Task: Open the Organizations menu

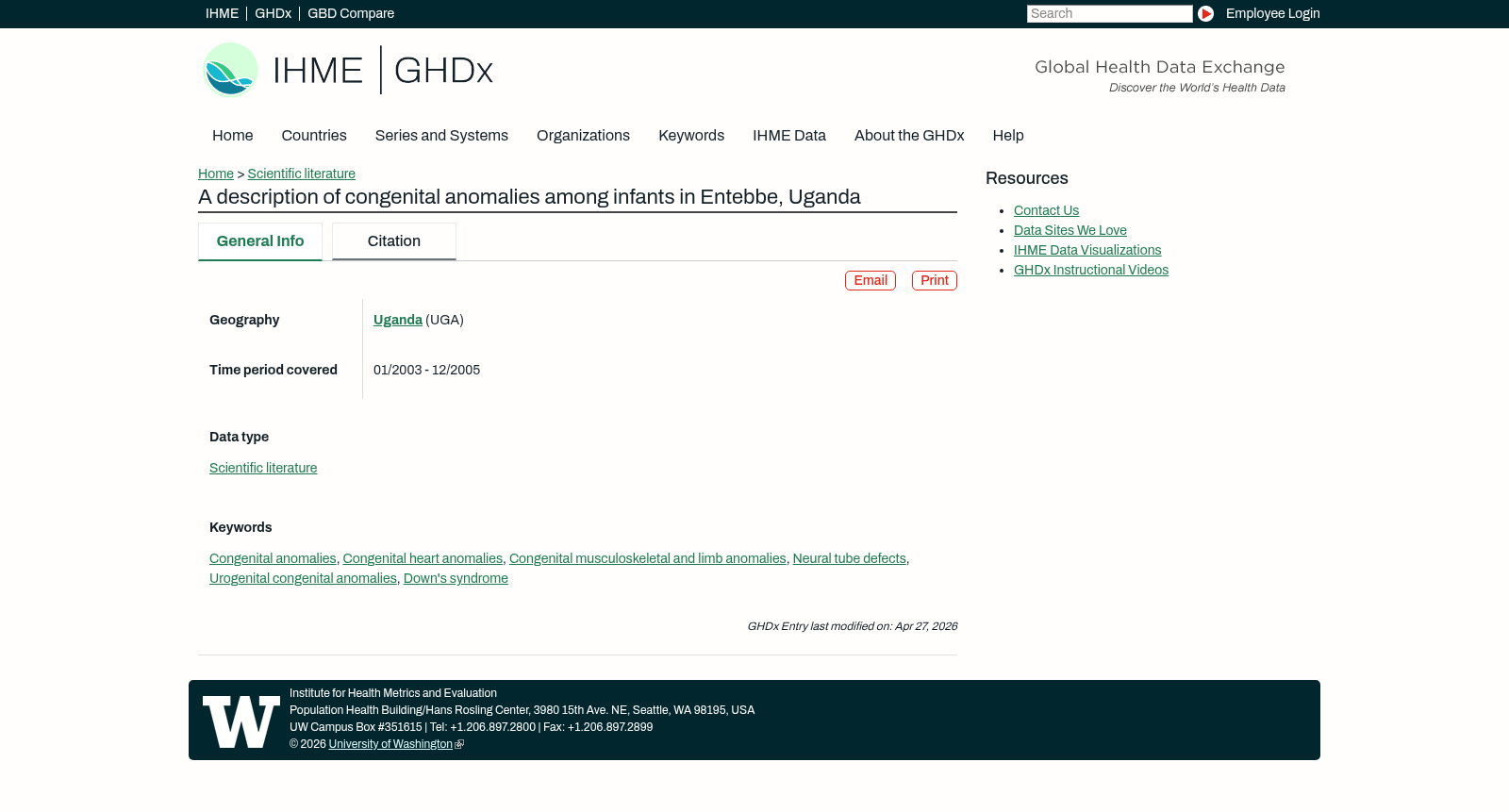Action: click(x=583, y=135)
